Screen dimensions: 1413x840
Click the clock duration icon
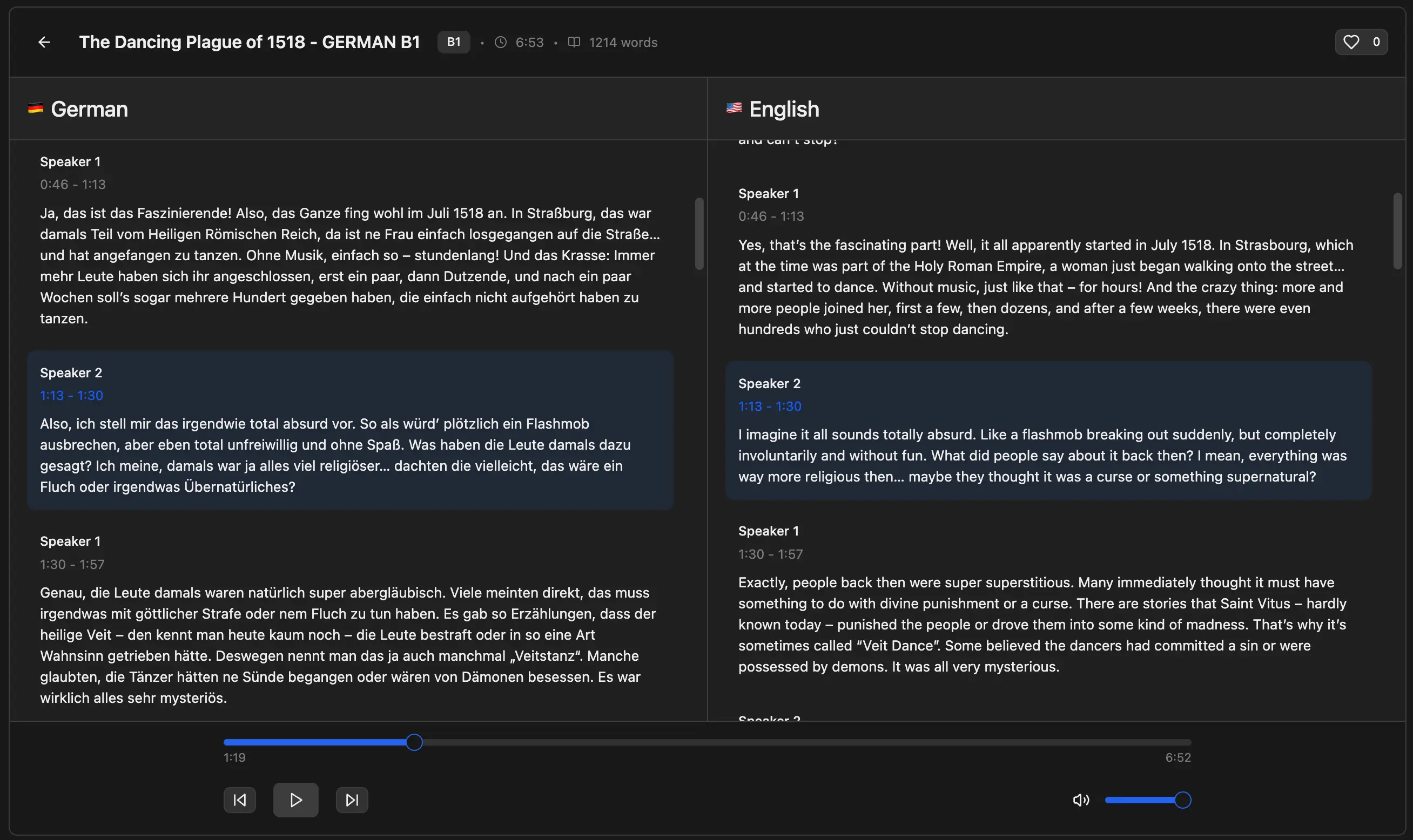[x=501, y=43]
